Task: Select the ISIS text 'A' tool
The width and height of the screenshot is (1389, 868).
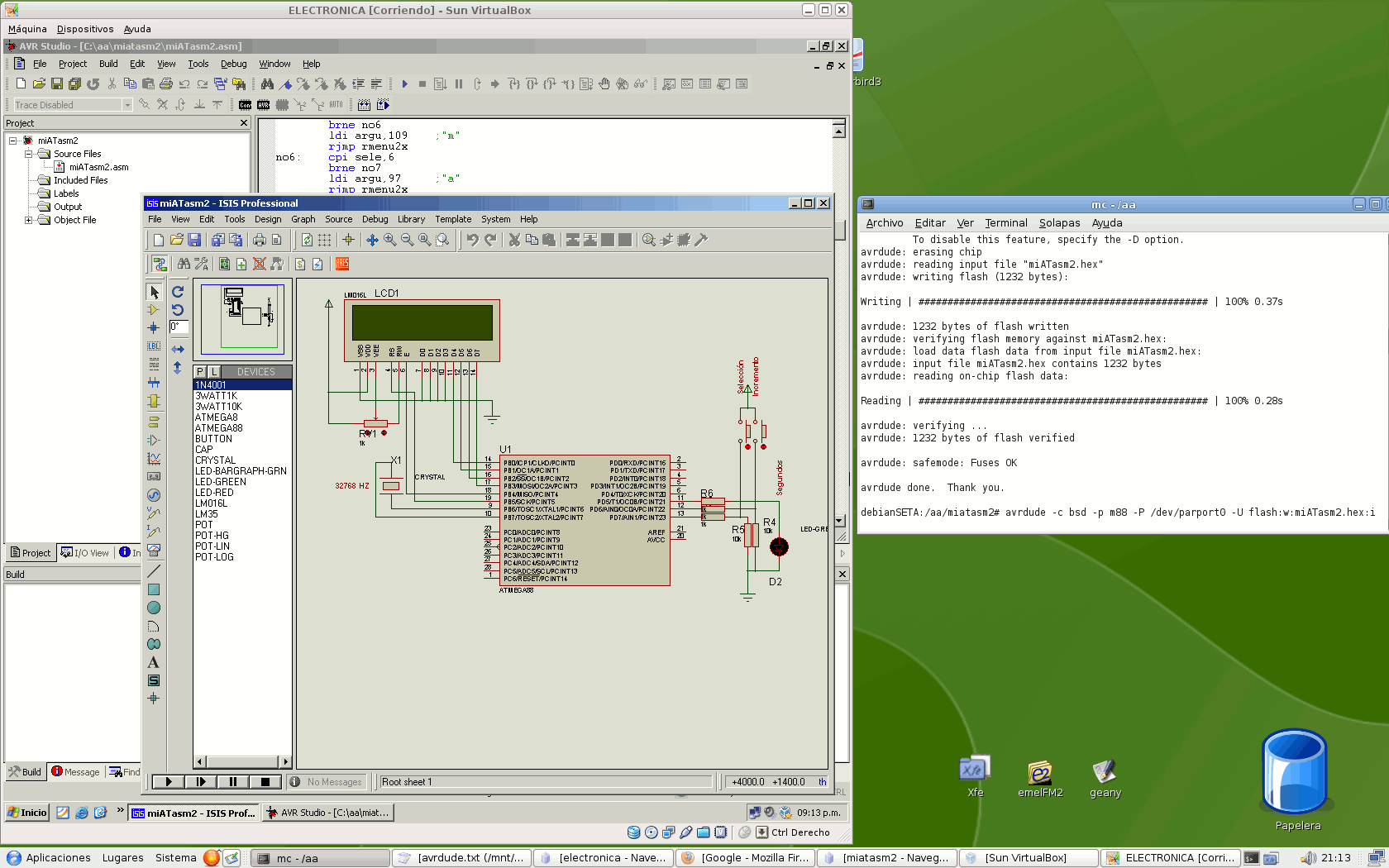Action: [154, 662]
